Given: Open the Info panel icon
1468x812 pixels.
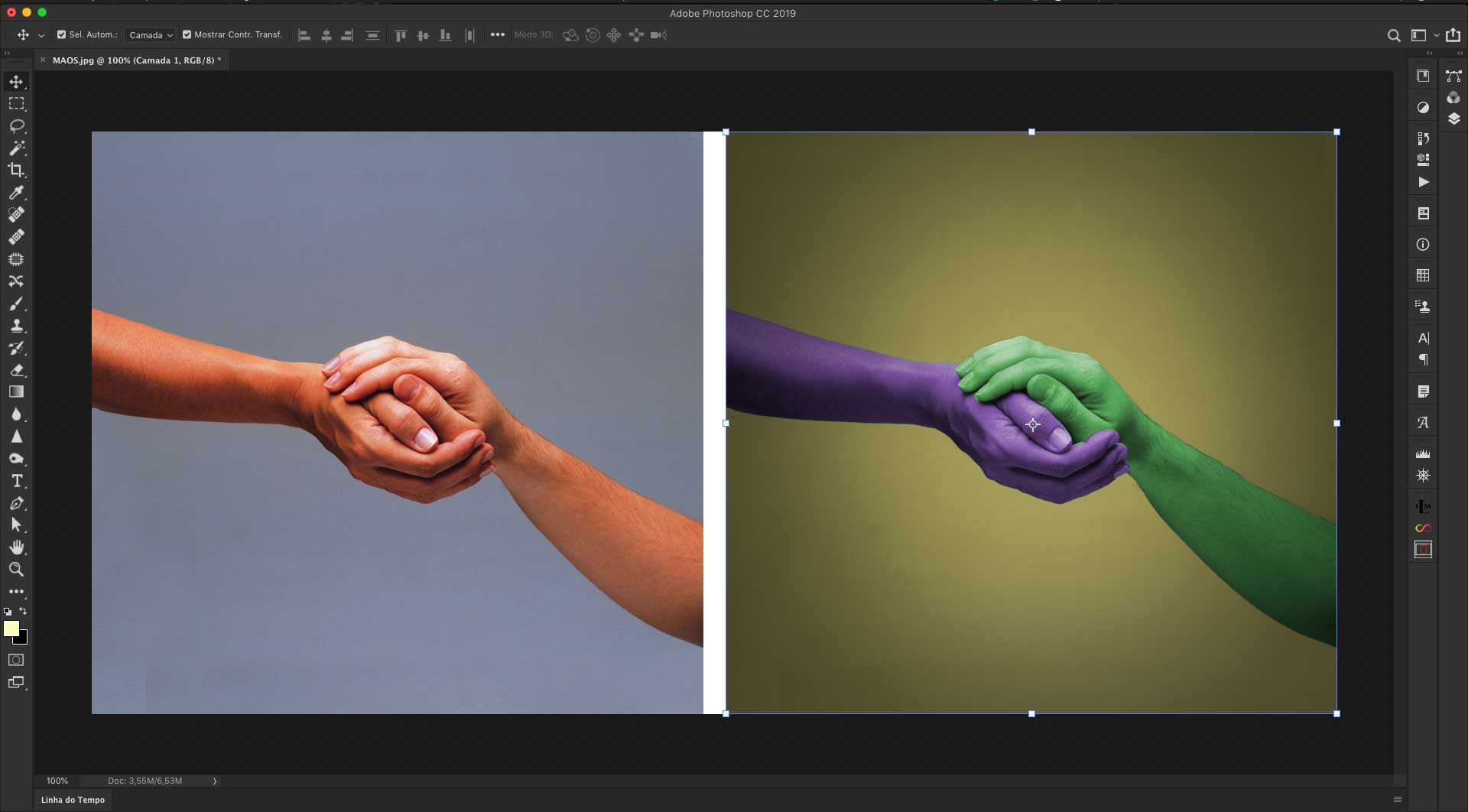Looking at the screenshot, I should [x=1423, y=245].
